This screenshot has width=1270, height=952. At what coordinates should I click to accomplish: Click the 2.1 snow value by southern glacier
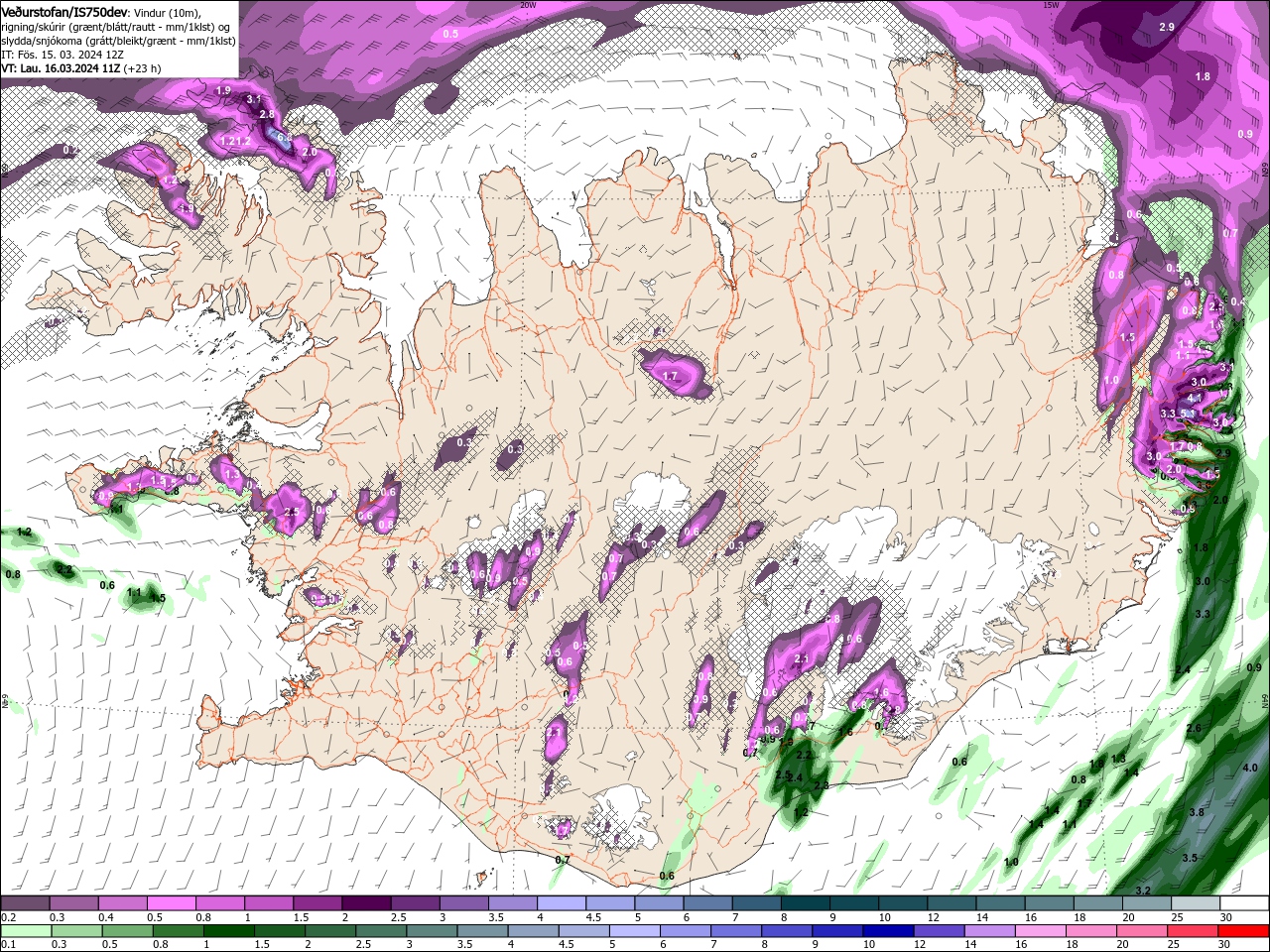[x=803, y=658]
